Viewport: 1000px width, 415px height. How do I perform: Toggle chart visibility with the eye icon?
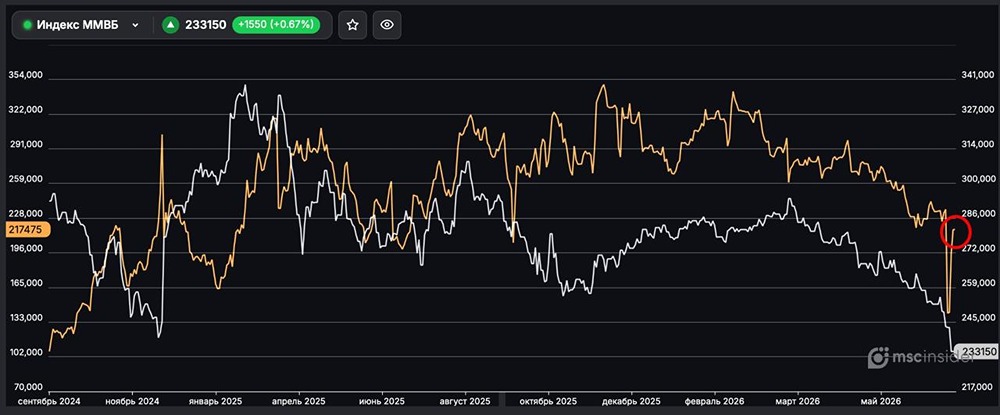click(387, 25)
